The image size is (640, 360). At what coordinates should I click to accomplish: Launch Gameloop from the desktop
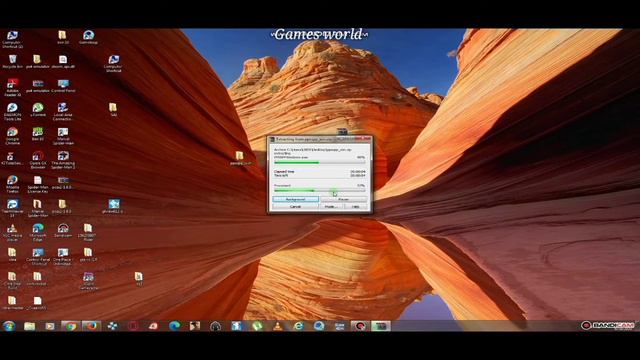(x=89, y=38)
